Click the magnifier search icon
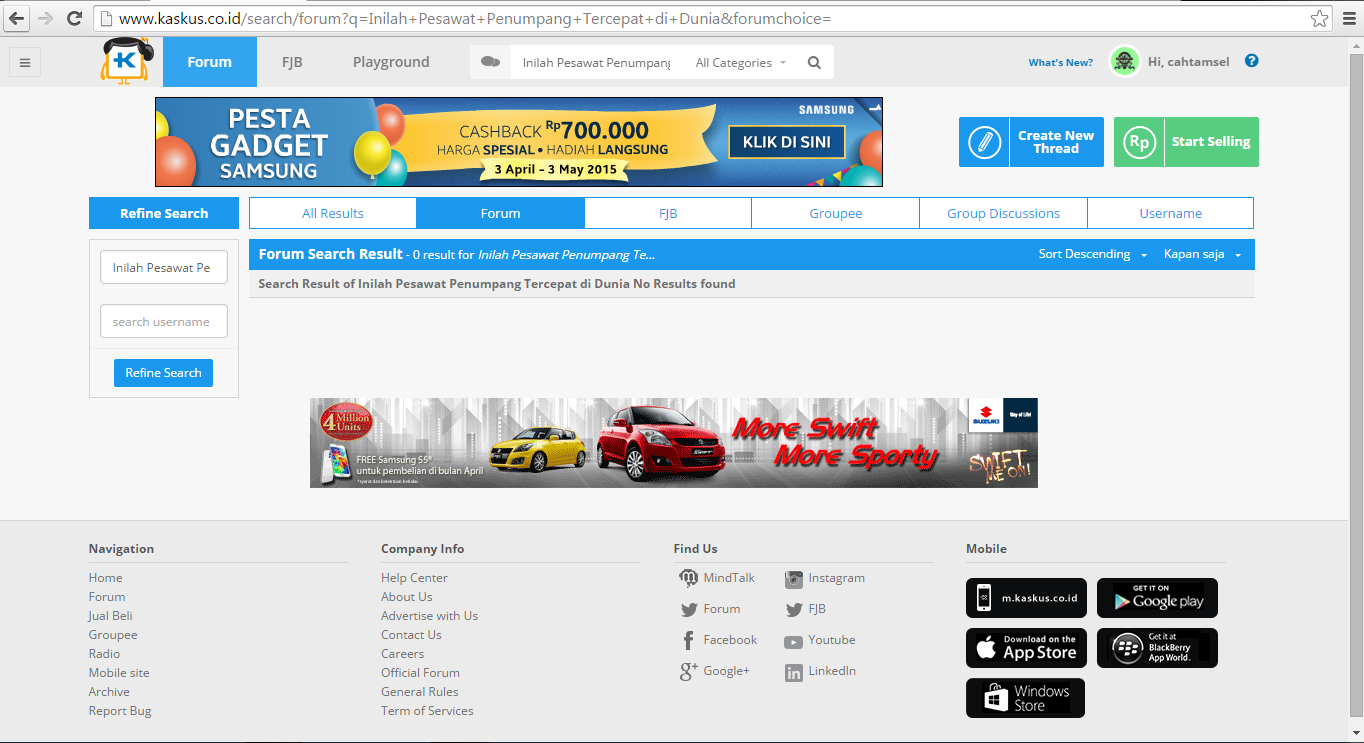 (814, 62)
